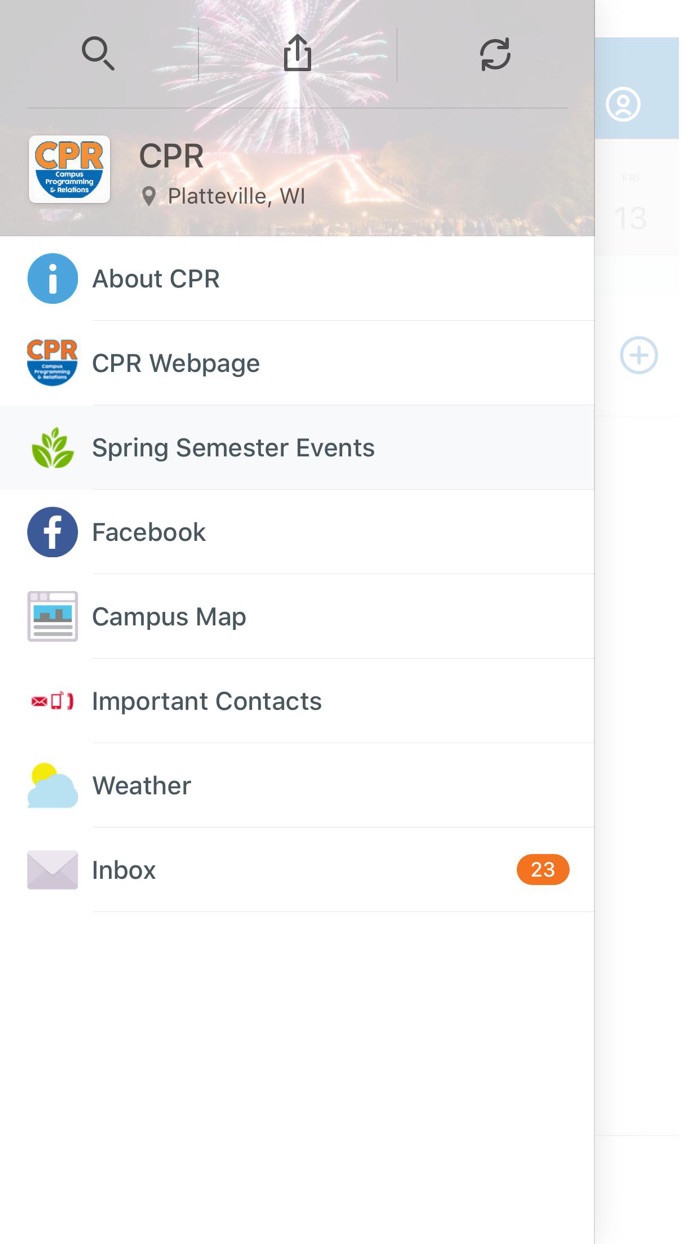
Task: Tap the refresh sync icon
Action: pyautogui.click(x=495, y=54)
